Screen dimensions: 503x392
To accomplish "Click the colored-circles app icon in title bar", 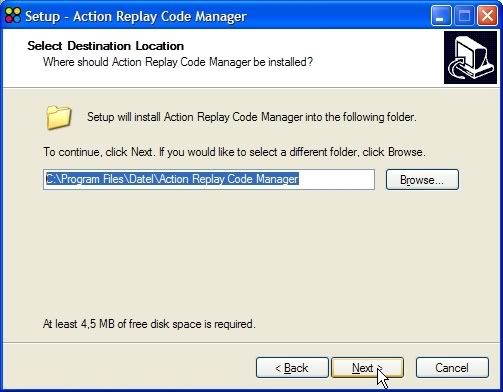I will (x=13, y=16).
